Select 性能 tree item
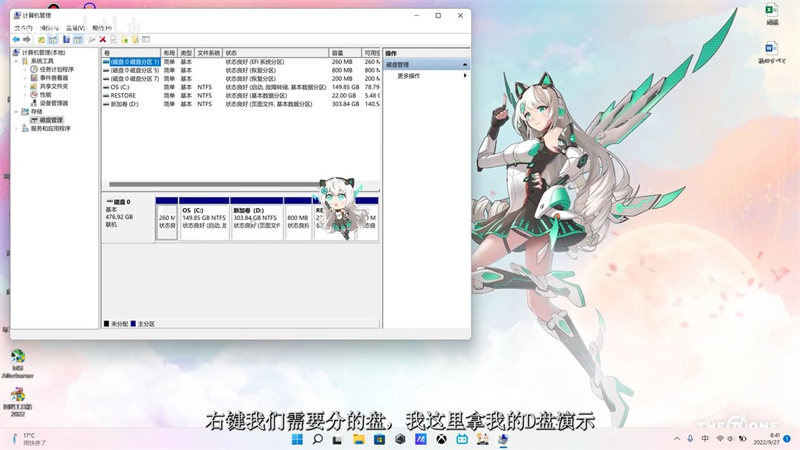Viewport: 800px width, 450px height. (x=45, y=95)
